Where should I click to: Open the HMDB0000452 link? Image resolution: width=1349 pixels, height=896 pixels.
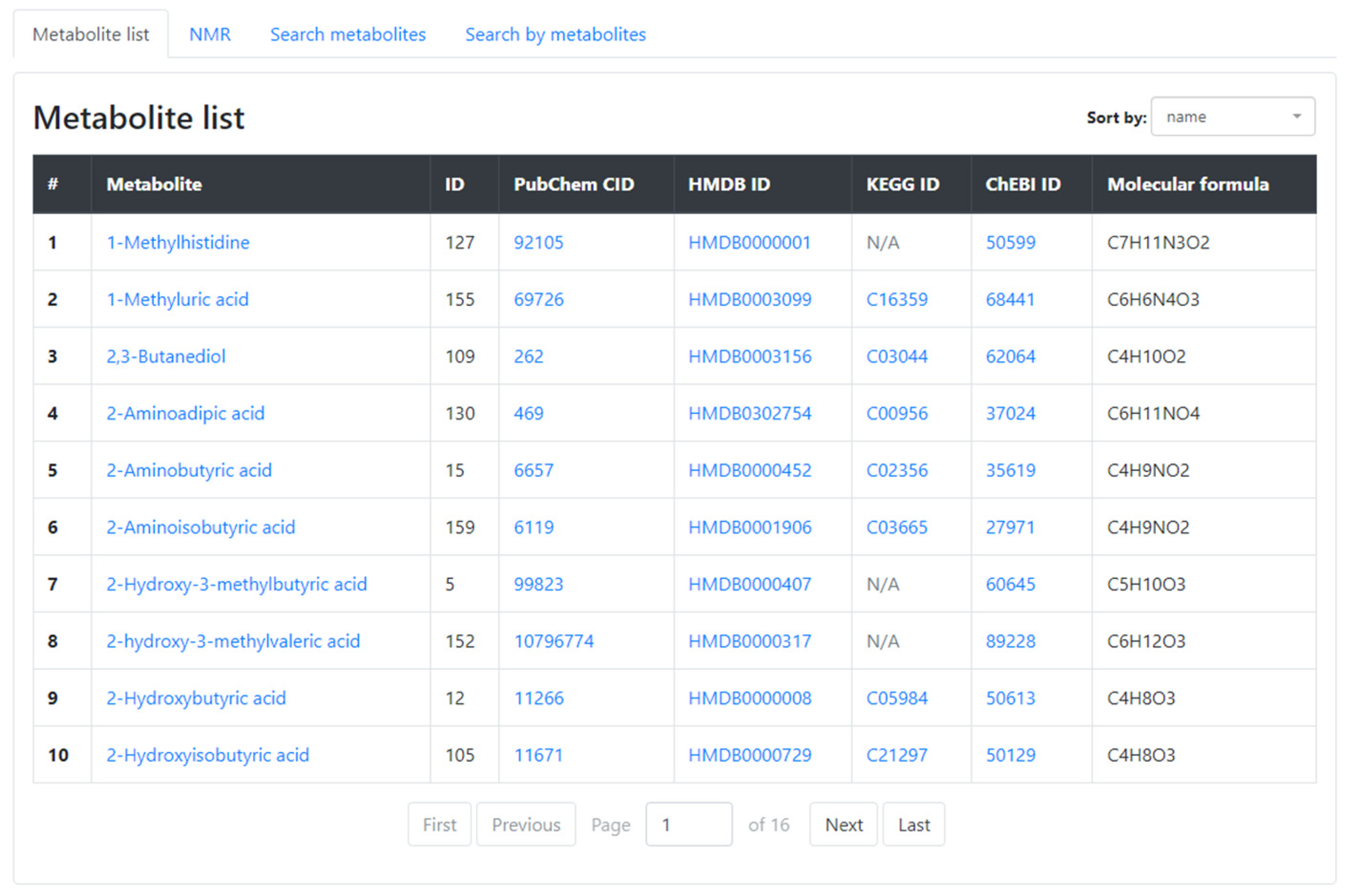750,470
